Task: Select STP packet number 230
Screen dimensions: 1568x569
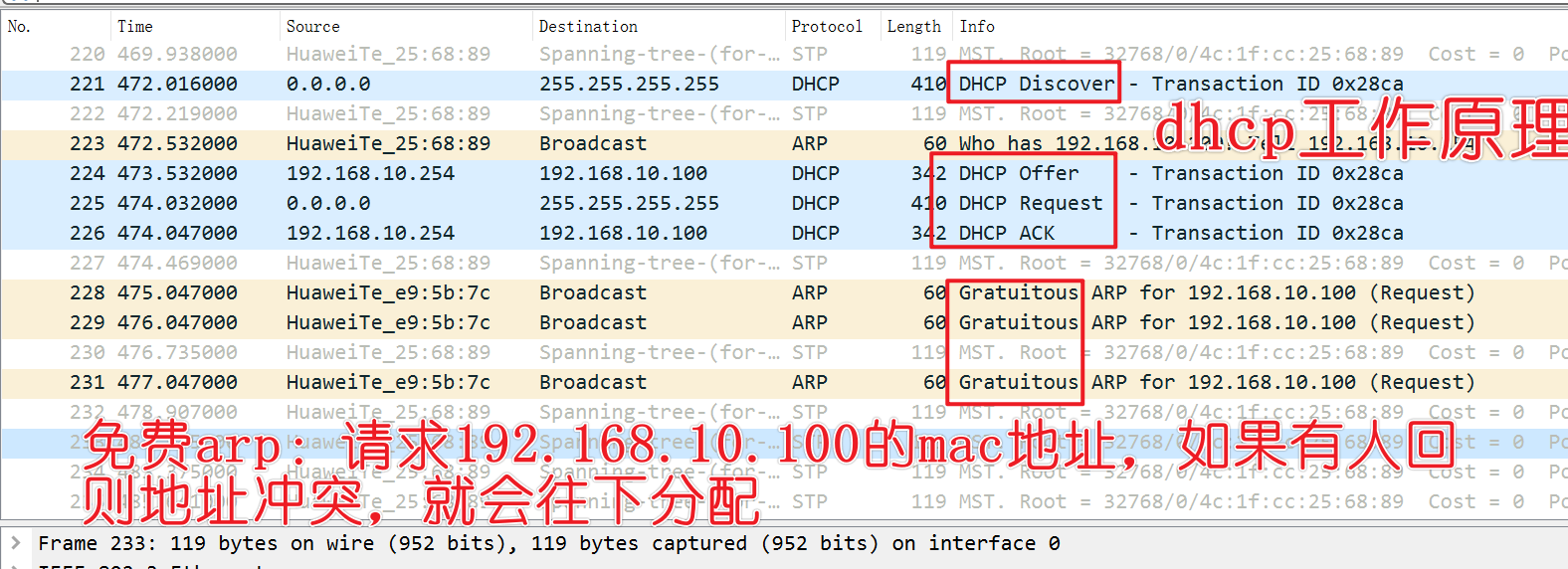Action: coord(597,353)
